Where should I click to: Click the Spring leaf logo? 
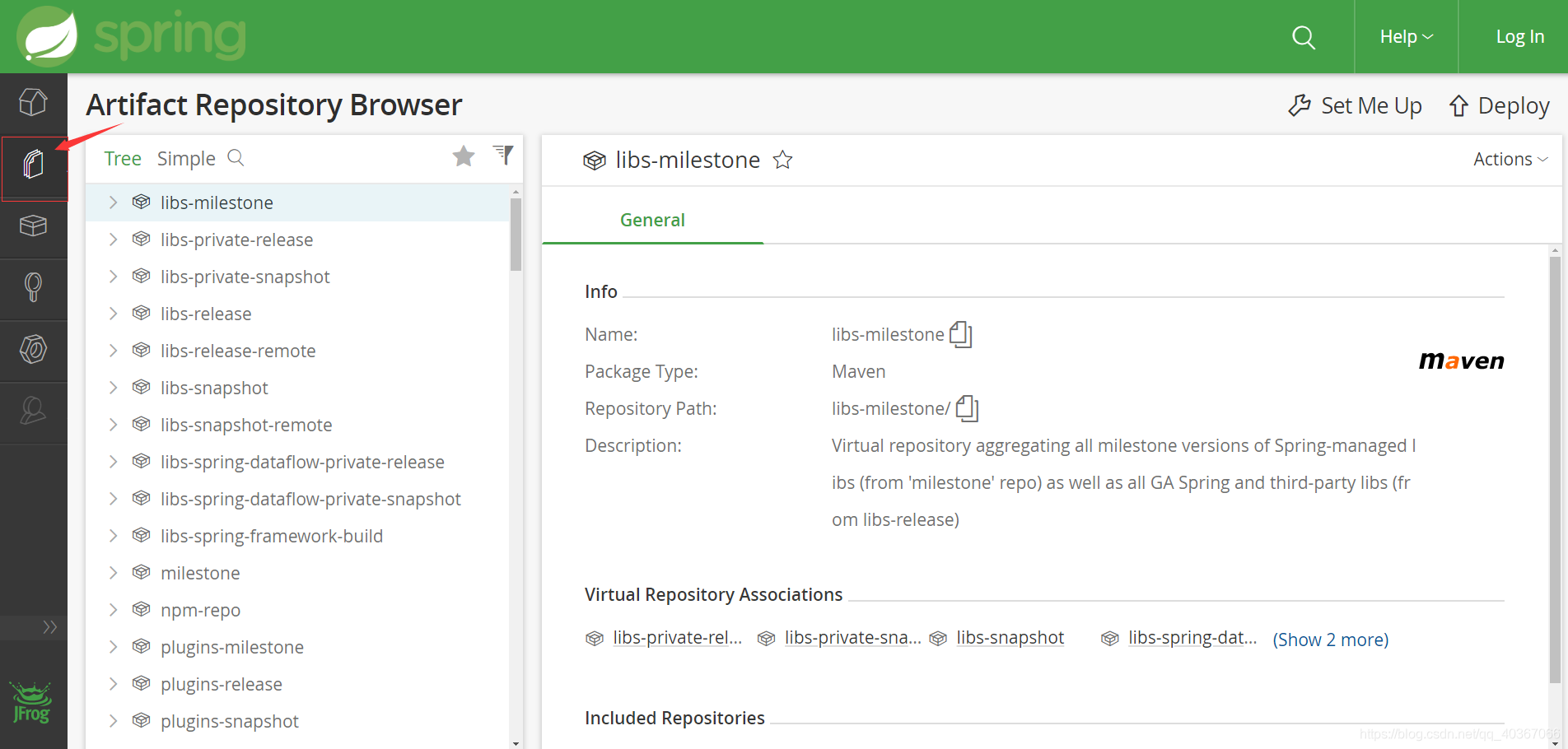48,36
